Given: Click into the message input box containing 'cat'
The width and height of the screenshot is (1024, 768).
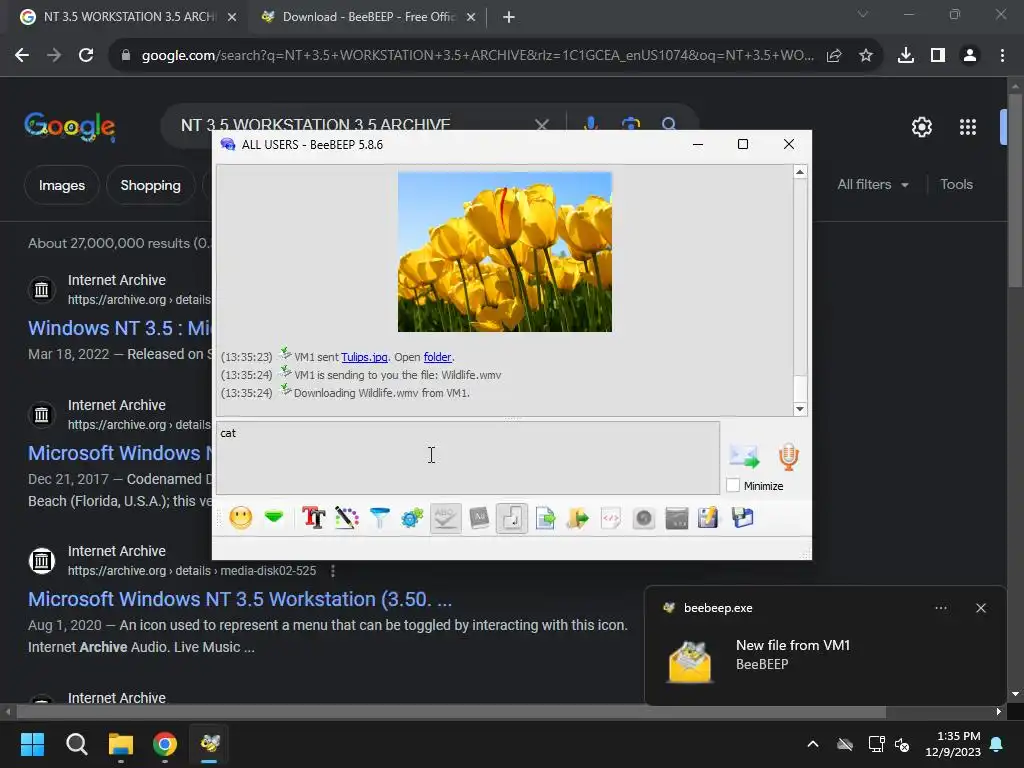Looking at the screenshot, I should (x=468, y=457).
